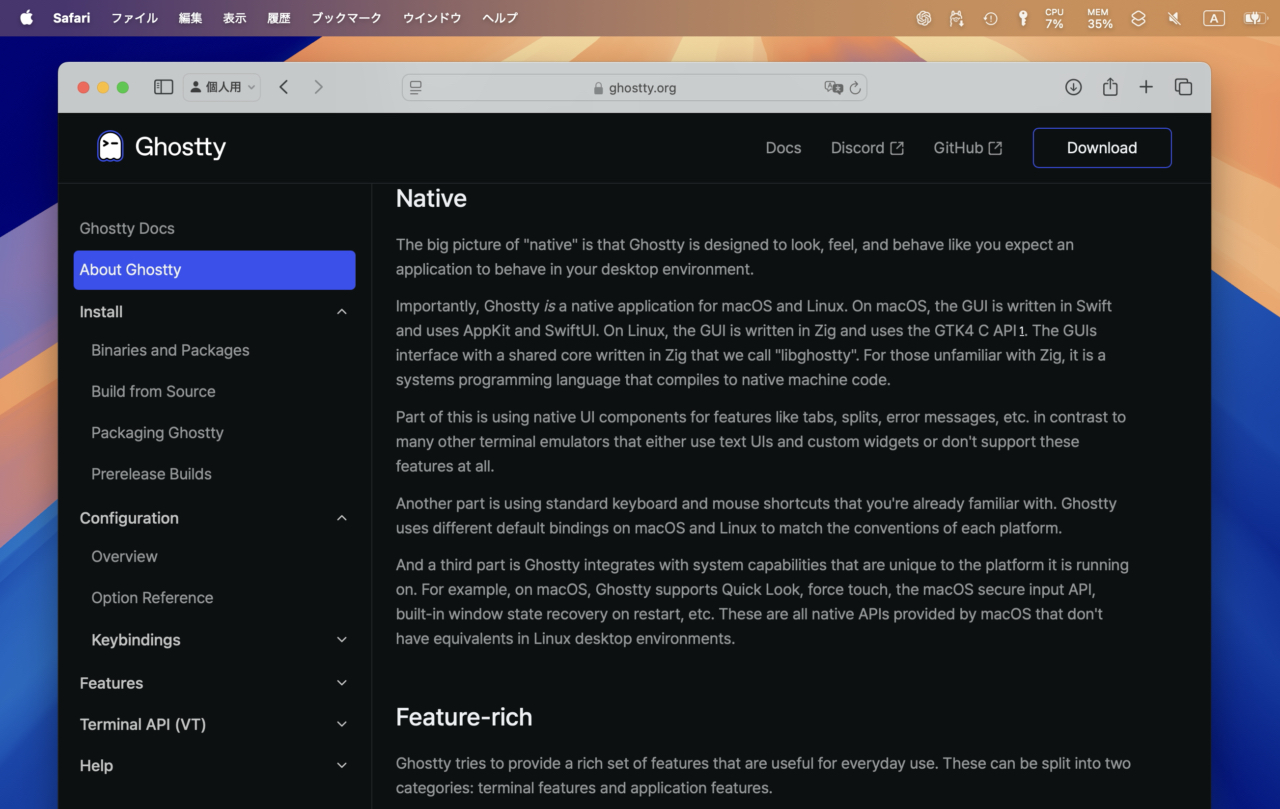Screen dimensions: 1280x809
Task: Click the Terminal API (VT) sidebar label
Action: click(143, 724)
